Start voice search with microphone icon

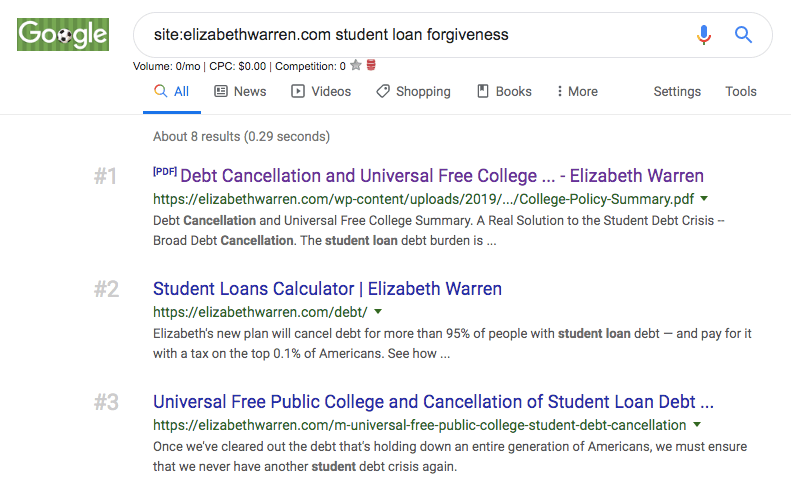tap(705, 35)
